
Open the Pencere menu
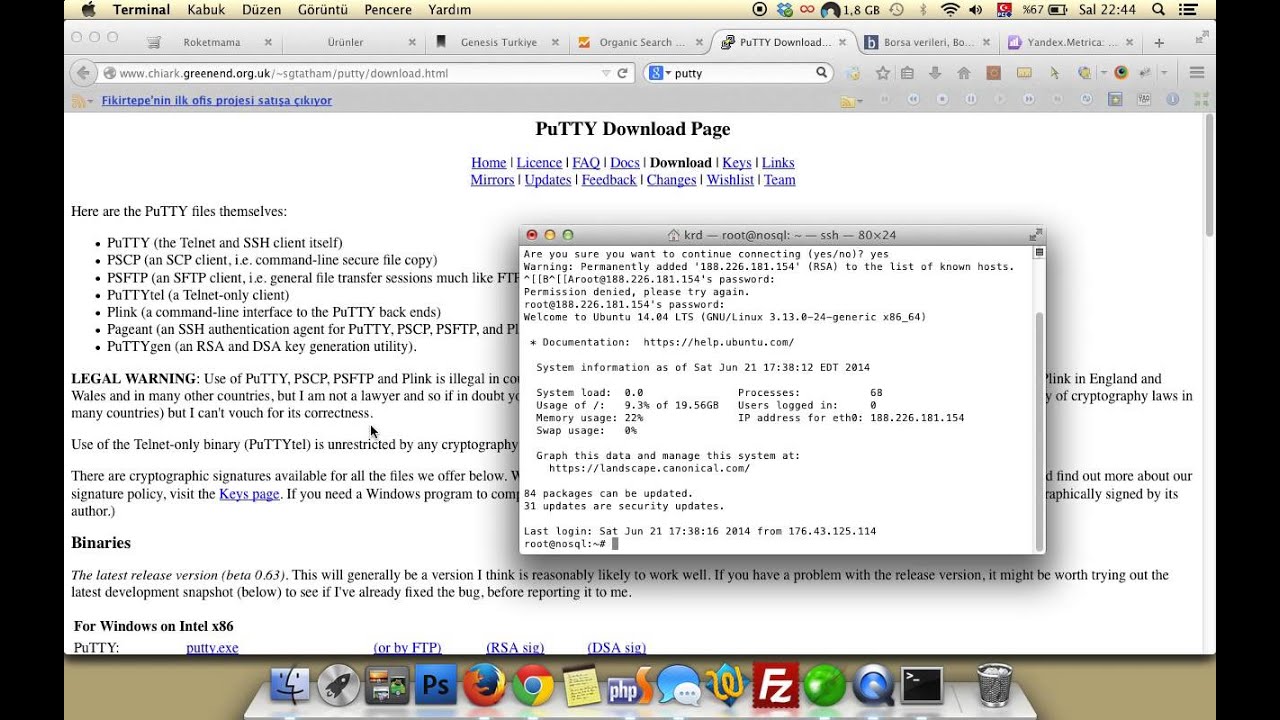coord(388,10)
